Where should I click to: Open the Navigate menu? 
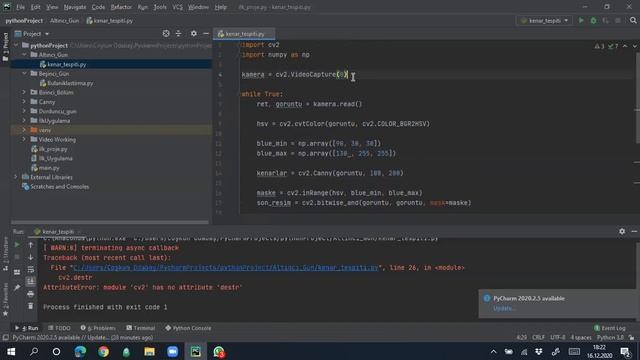pyautogui.click(x=75, y=7)
